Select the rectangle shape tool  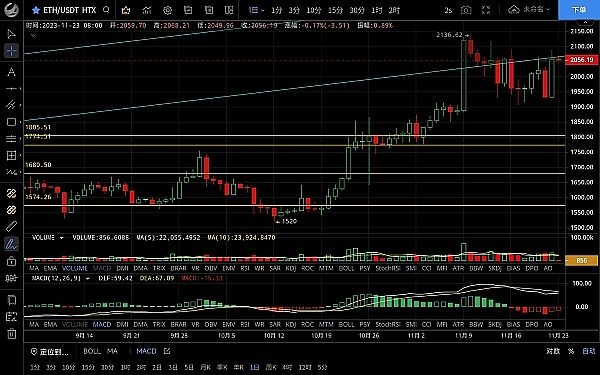coord(11,122)
